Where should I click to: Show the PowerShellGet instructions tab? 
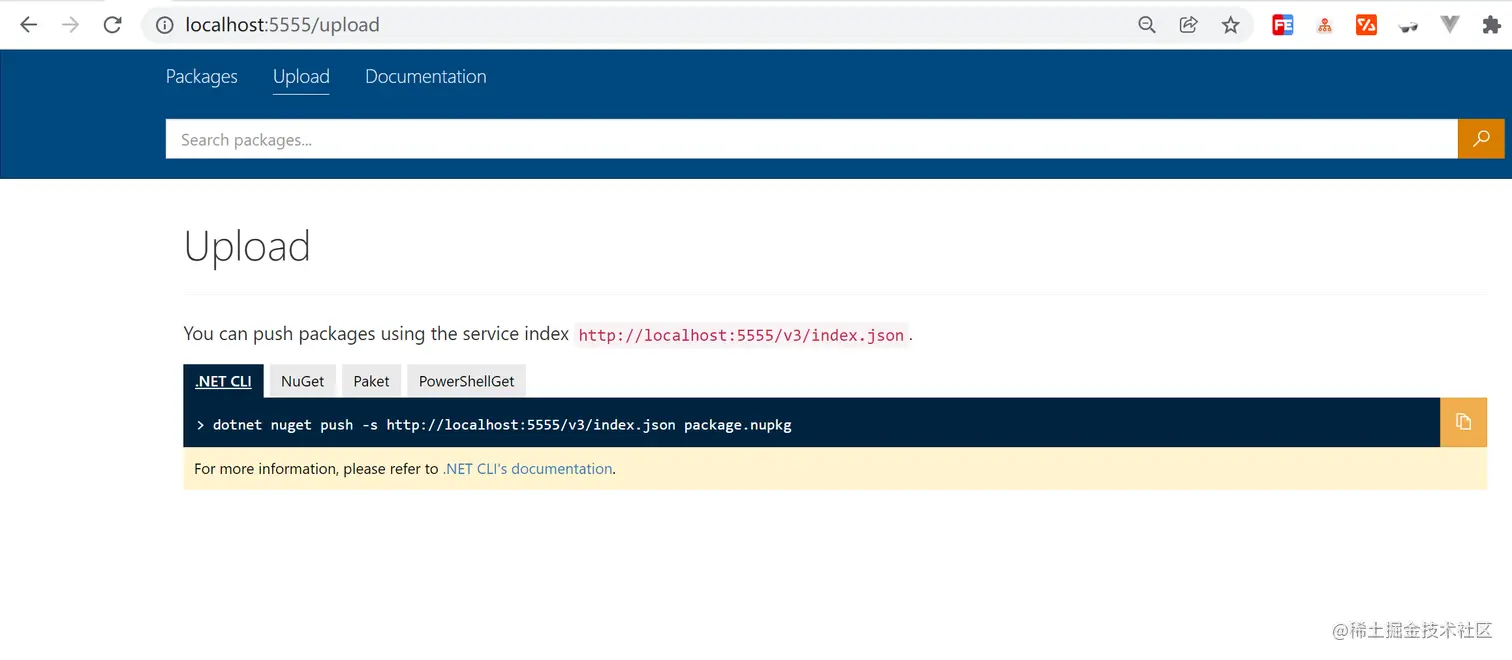[466, 381]
